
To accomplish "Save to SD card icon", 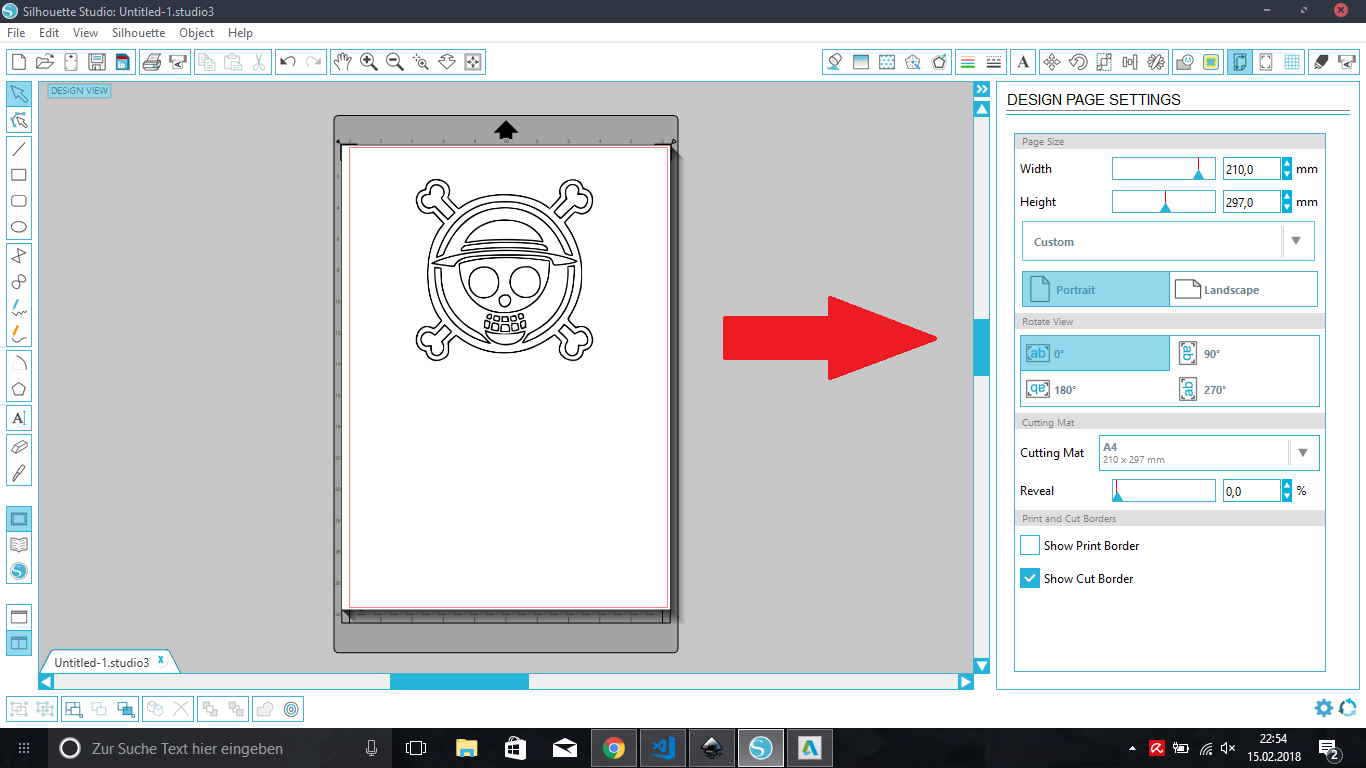I will (123, 62).
